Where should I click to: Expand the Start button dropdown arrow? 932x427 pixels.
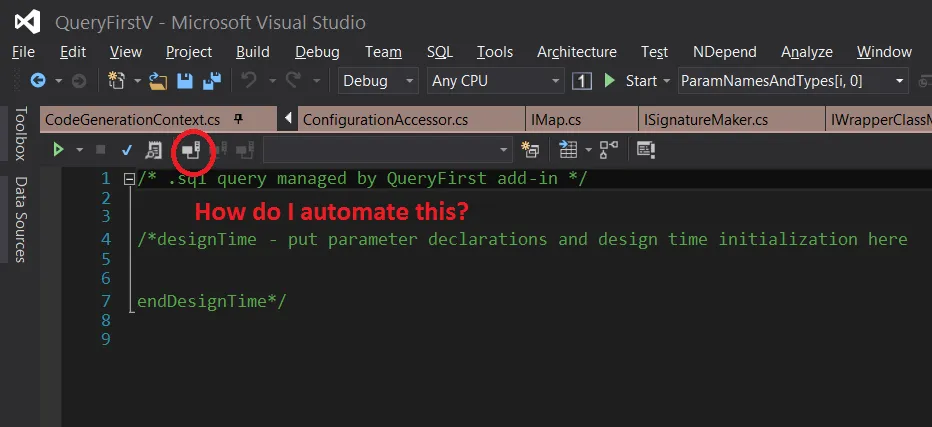tap(666, 81)
